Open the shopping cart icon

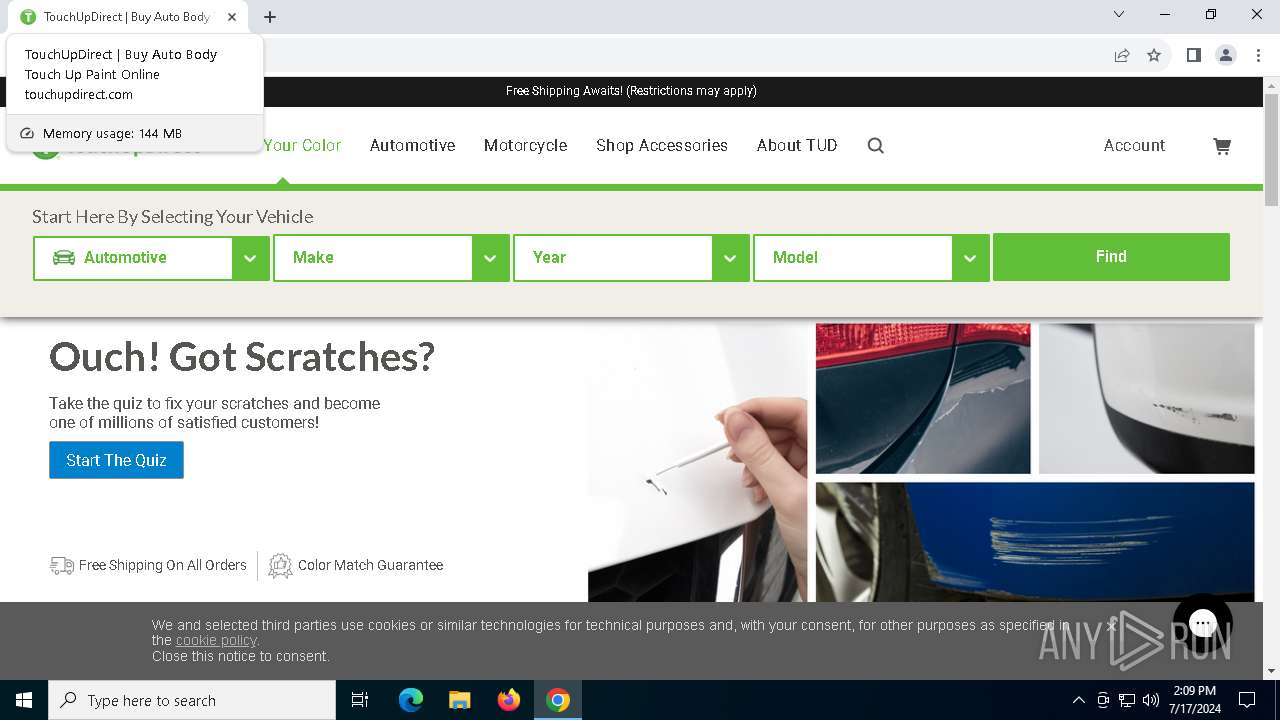[x=1222, y=146]
